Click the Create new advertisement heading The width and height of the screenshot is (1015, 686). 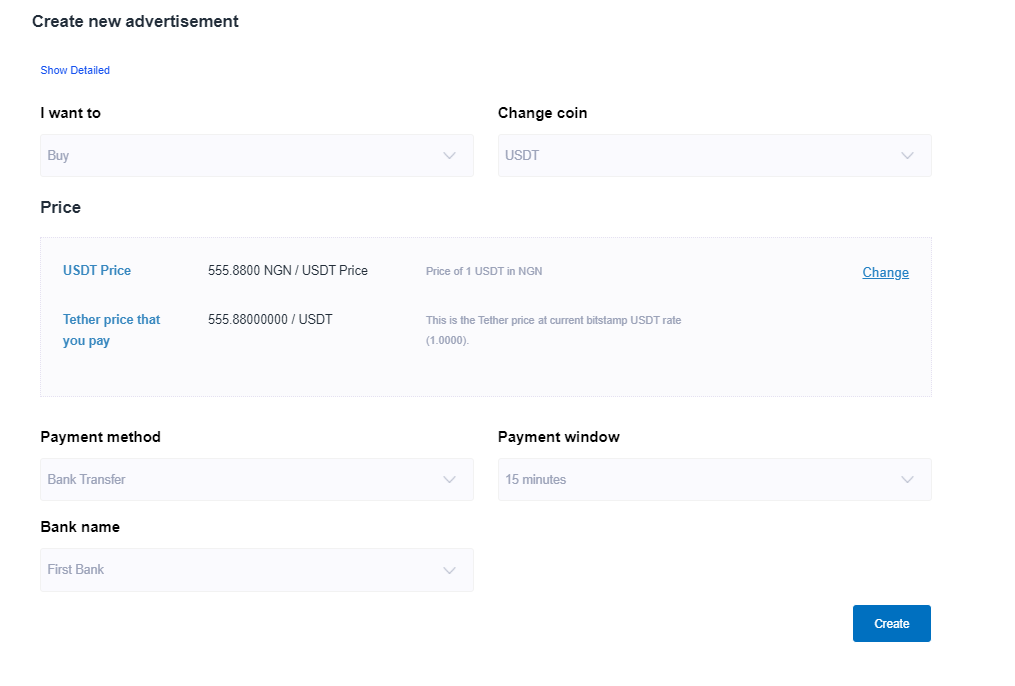pyautogui.click(x=135, y=21)
